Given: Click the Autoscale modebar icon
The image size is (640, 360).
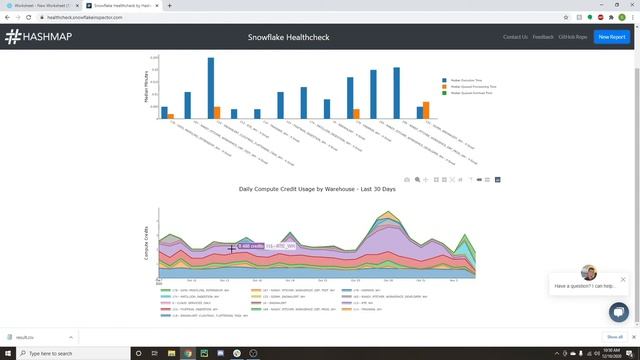Looking at the screenshot, I should 452,180.
